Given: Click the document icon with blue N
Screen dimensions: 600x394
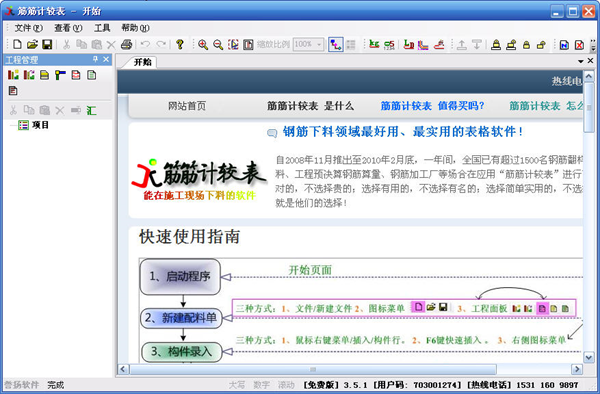Looking at the screenshot, I should [x=564, y=45].
